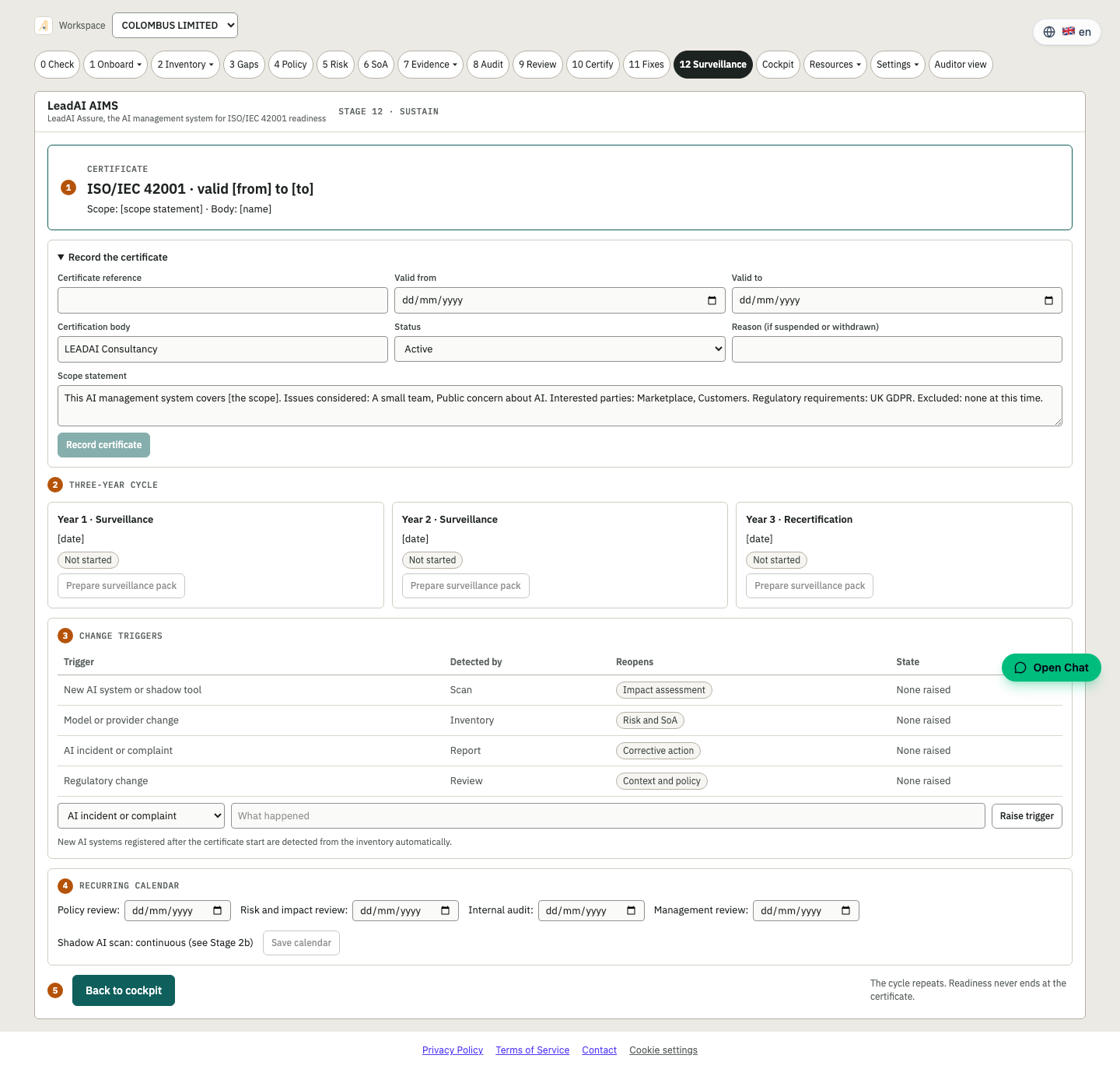The image size is (1120, 1069).
Task: Switch to the 5 Risk tab
Action: tap(335, 65)
